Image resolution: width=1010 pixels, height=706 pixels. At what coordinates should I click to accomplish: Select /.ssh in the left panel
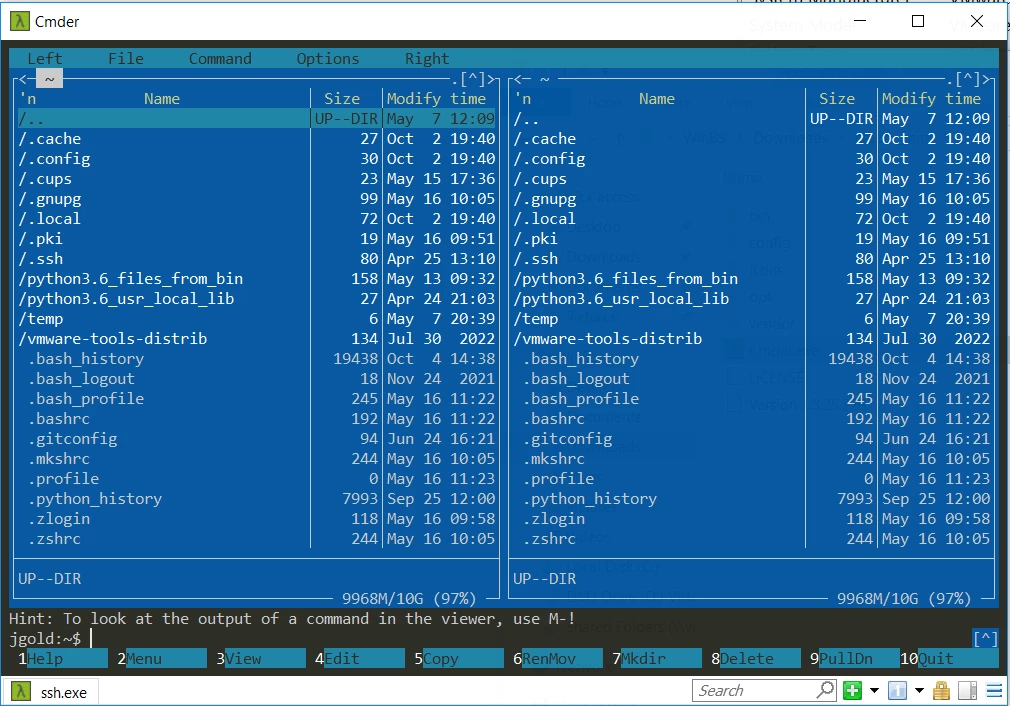point(256,258)
